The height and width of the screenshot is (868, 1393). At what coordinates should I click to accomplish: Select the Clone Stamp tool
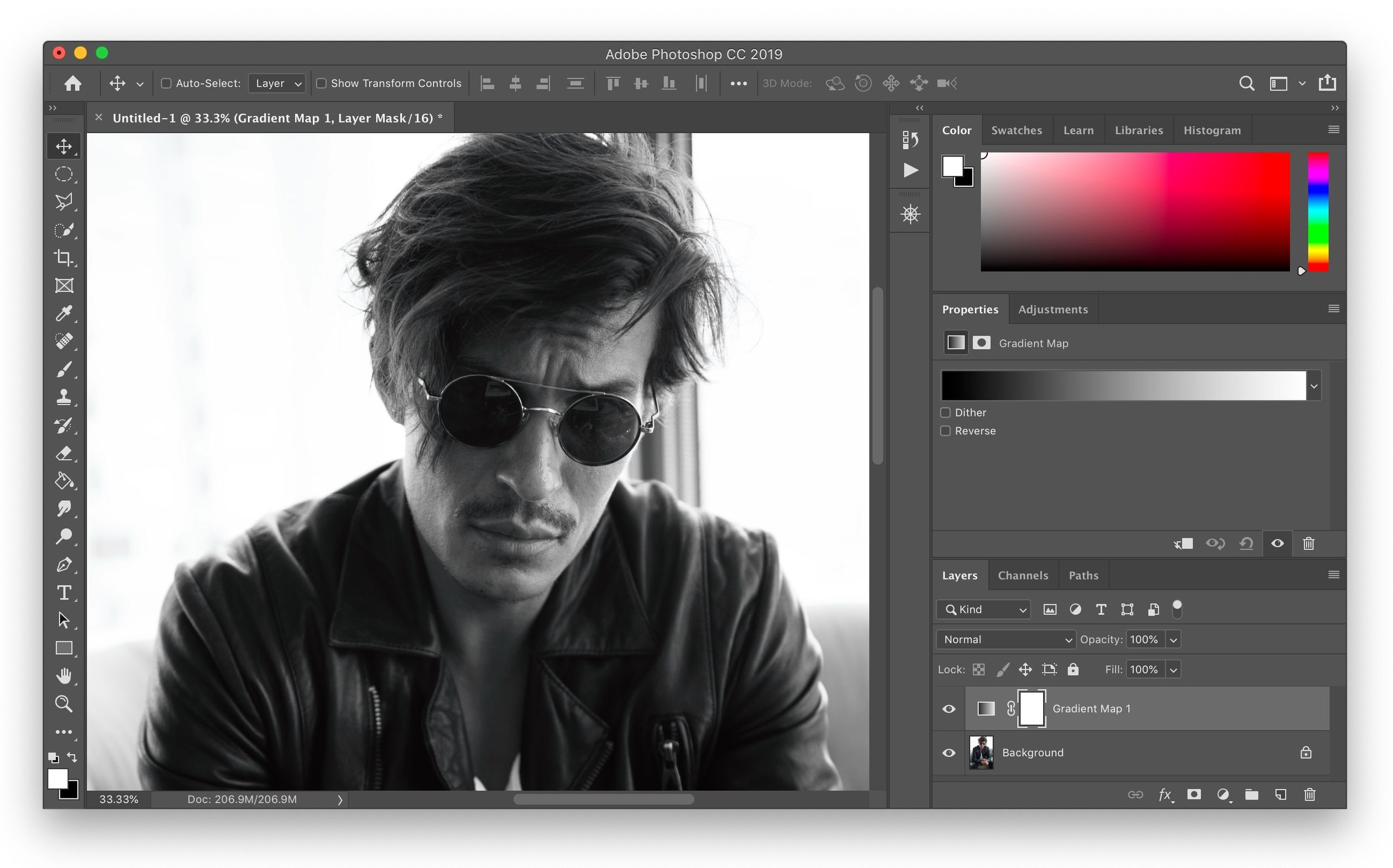click(64, 397)
